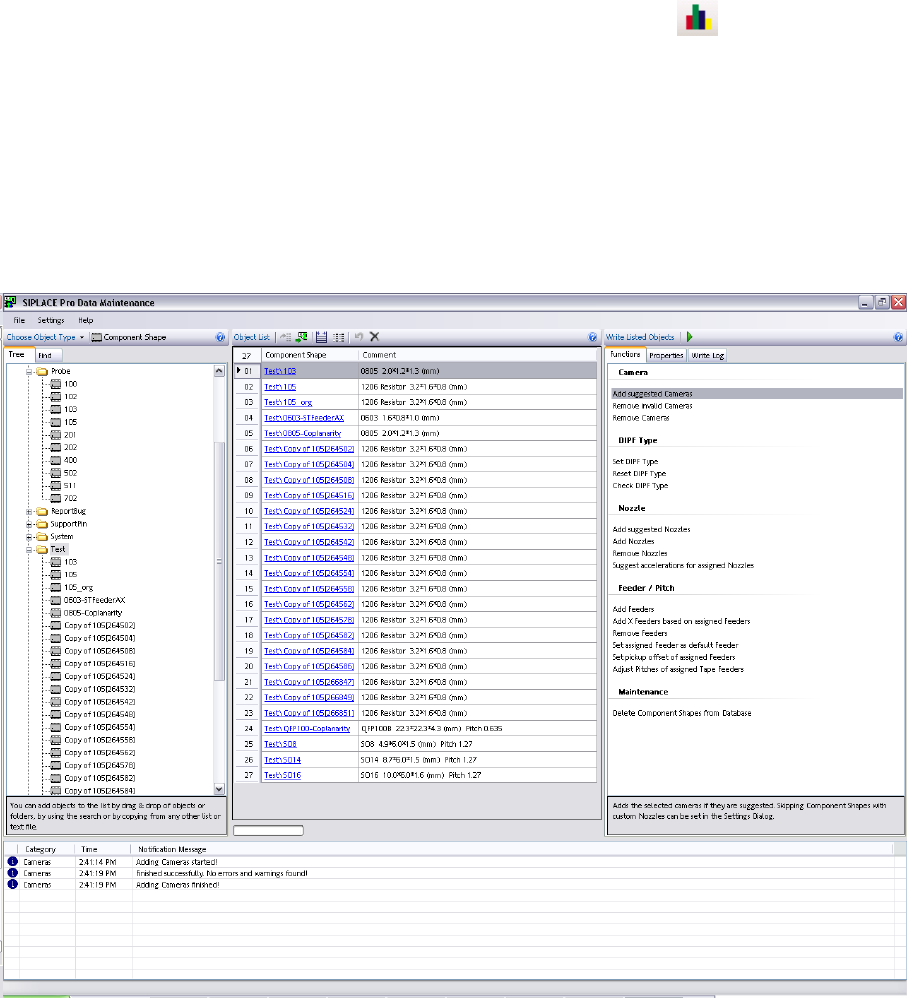Click the green-arrow add objects icon in Object List toolbar

click(x=302, y=337)
